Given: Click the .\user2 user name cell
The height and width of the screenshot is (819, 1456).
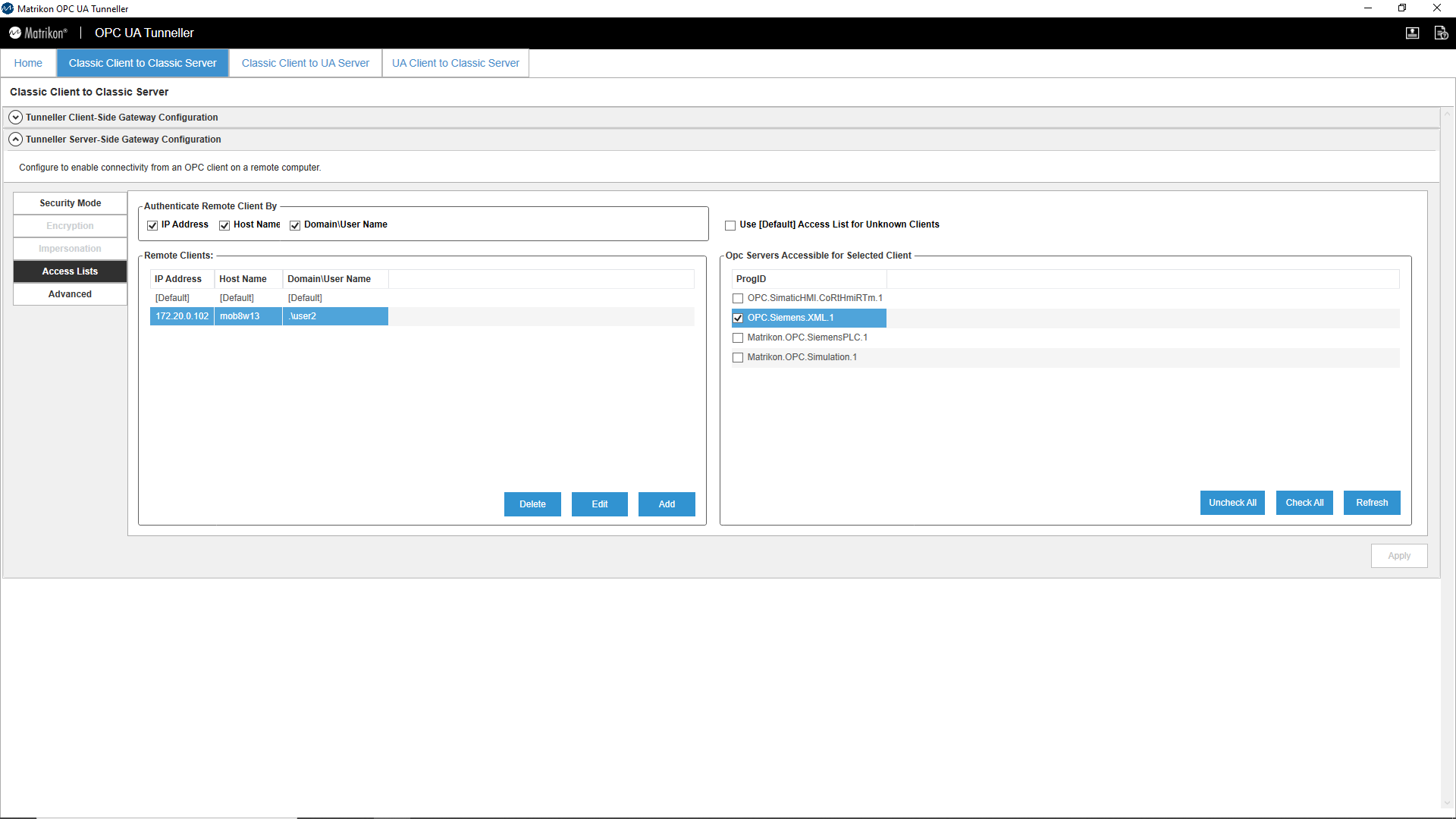Looking at the screenshot, I should (x=336, y=316).
